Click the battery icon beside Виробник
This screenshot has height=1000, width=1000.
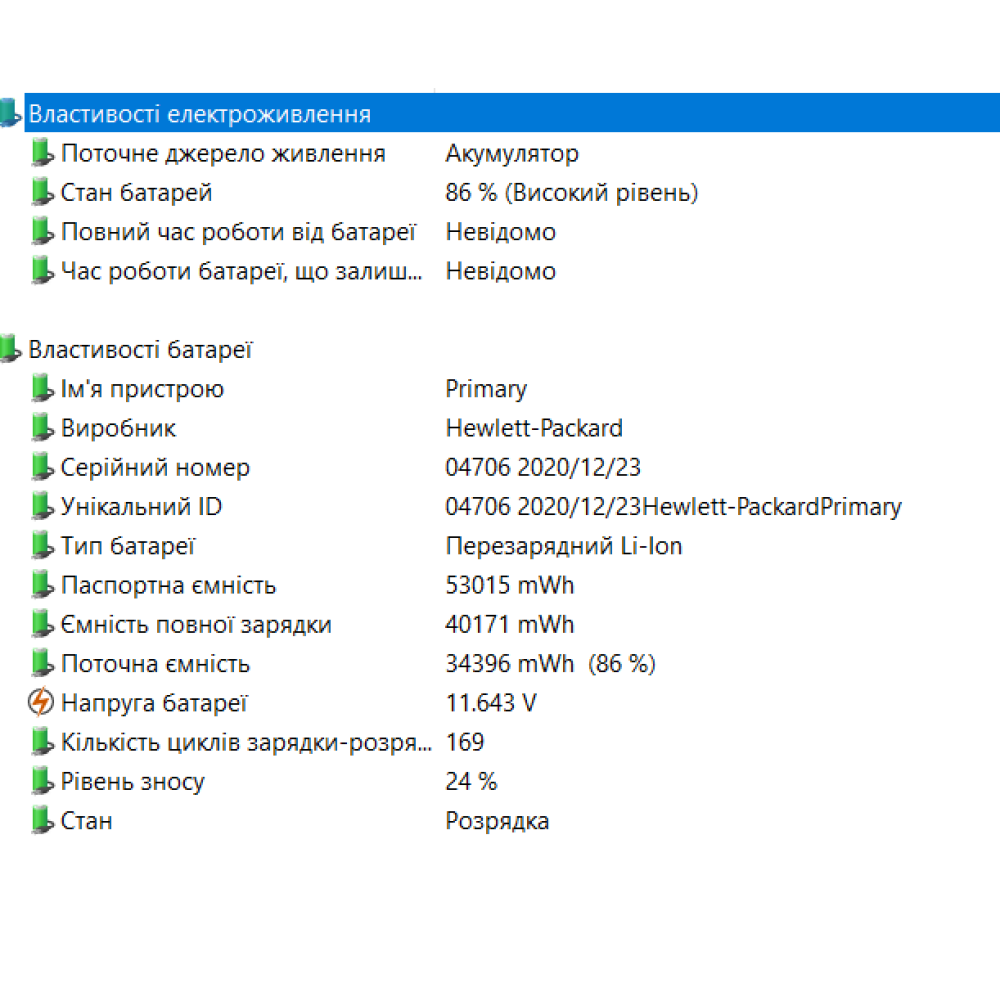tap(40, 428)
